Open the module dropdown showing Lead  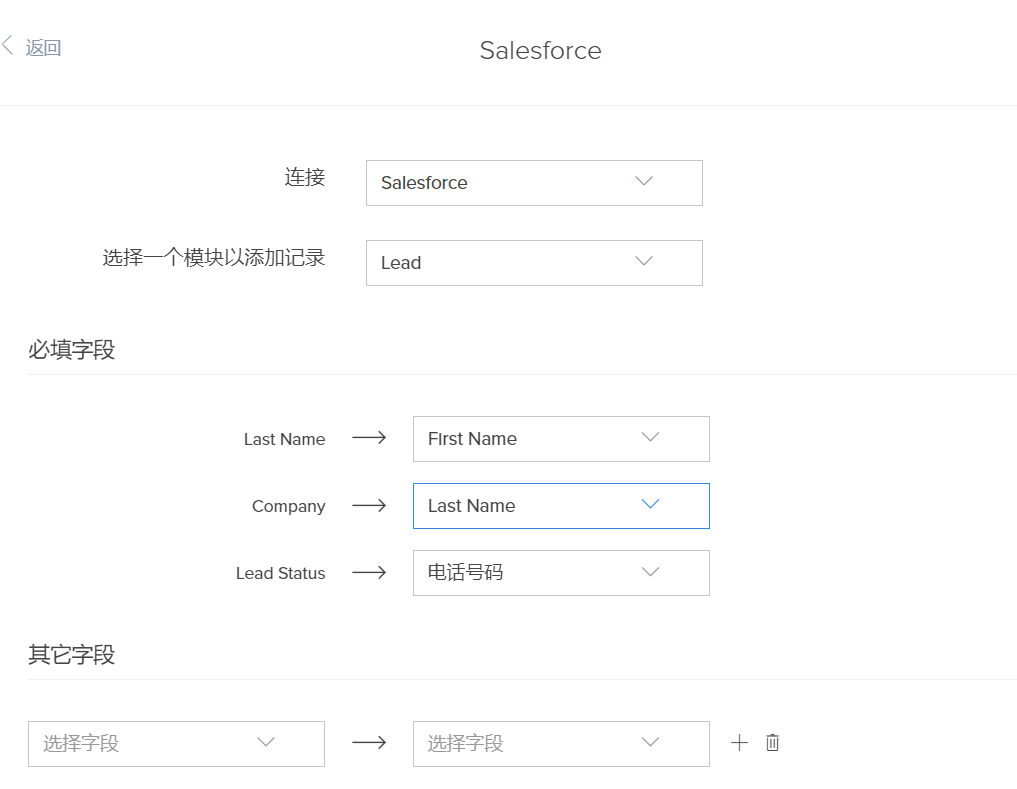(x=534, y=263)
